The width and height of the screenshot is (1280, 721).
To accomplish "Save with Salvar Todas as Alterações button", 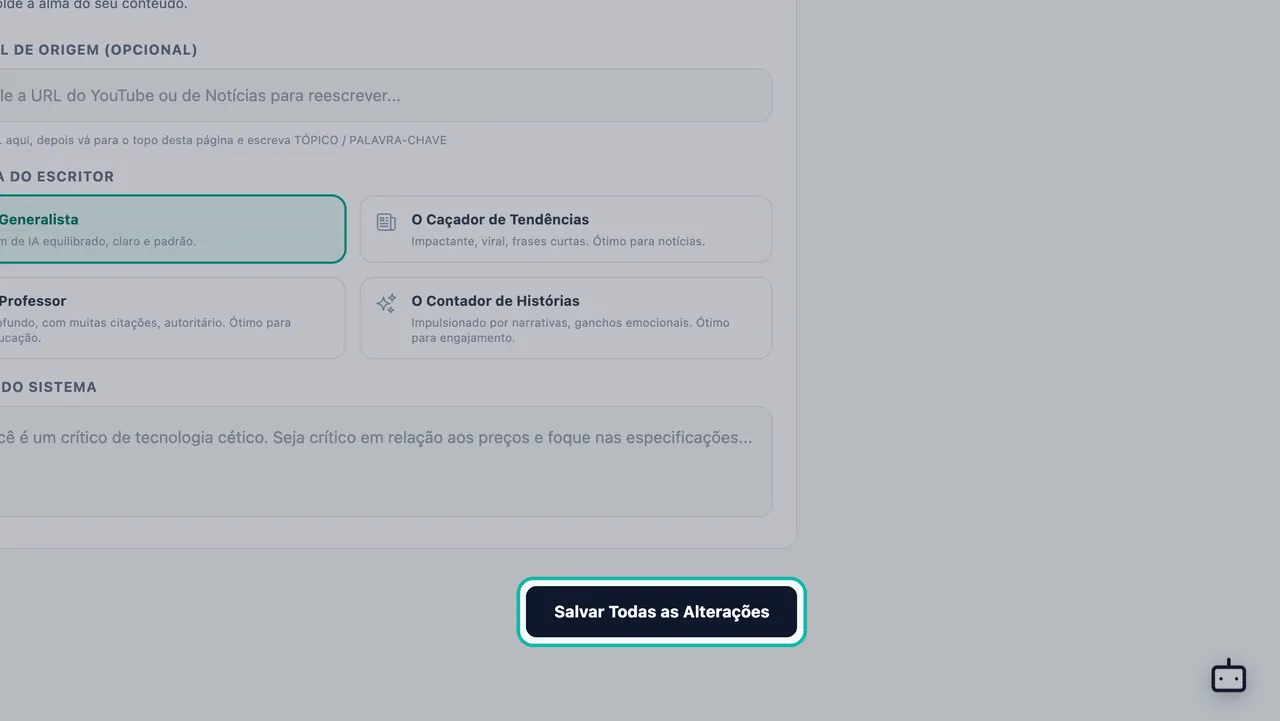I will 662,612.
